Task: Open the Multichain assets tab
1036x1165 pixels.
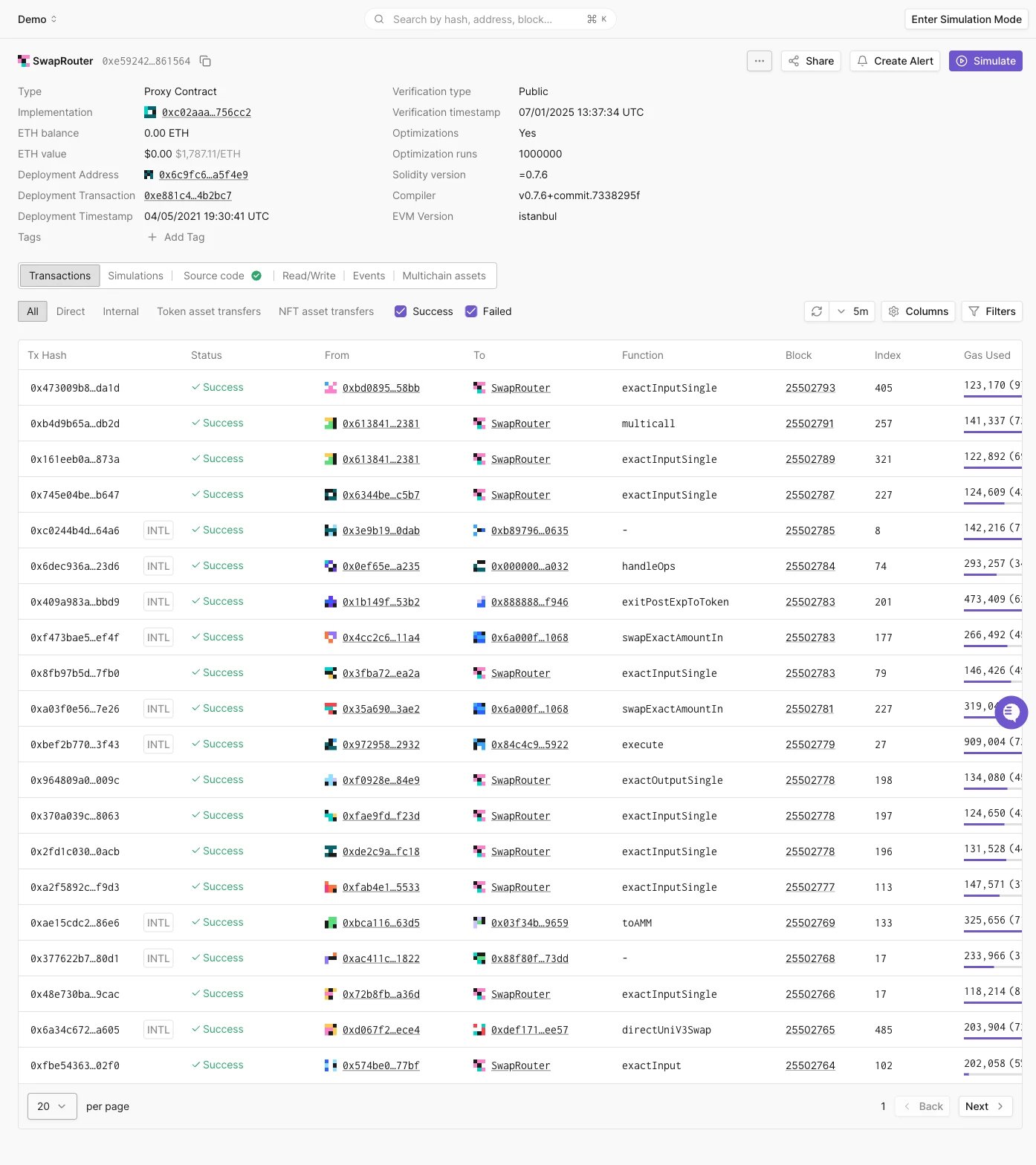Action: coord(444,276)
